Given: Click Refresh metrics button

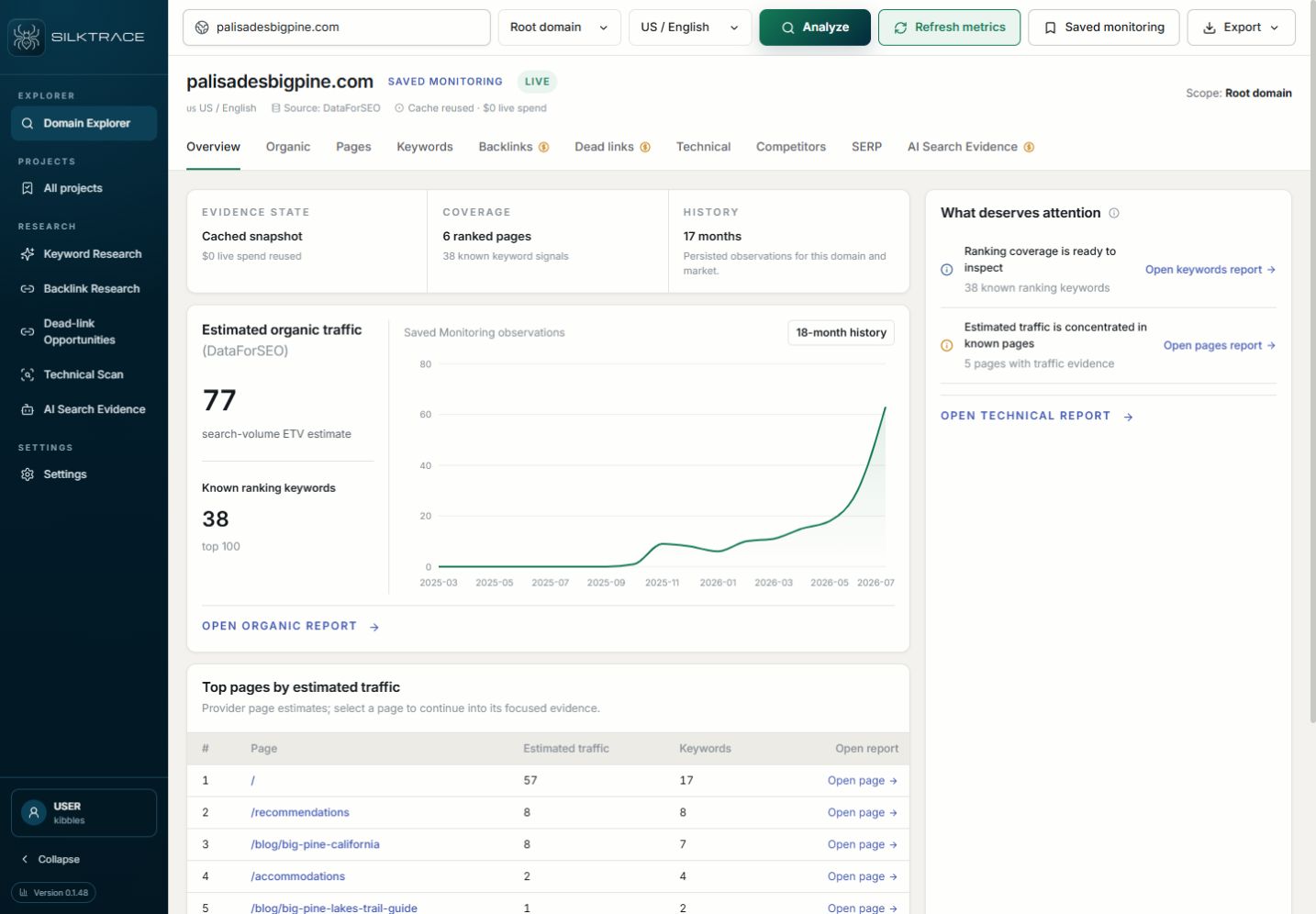Looking at the screenshot, I should (949, 28).
